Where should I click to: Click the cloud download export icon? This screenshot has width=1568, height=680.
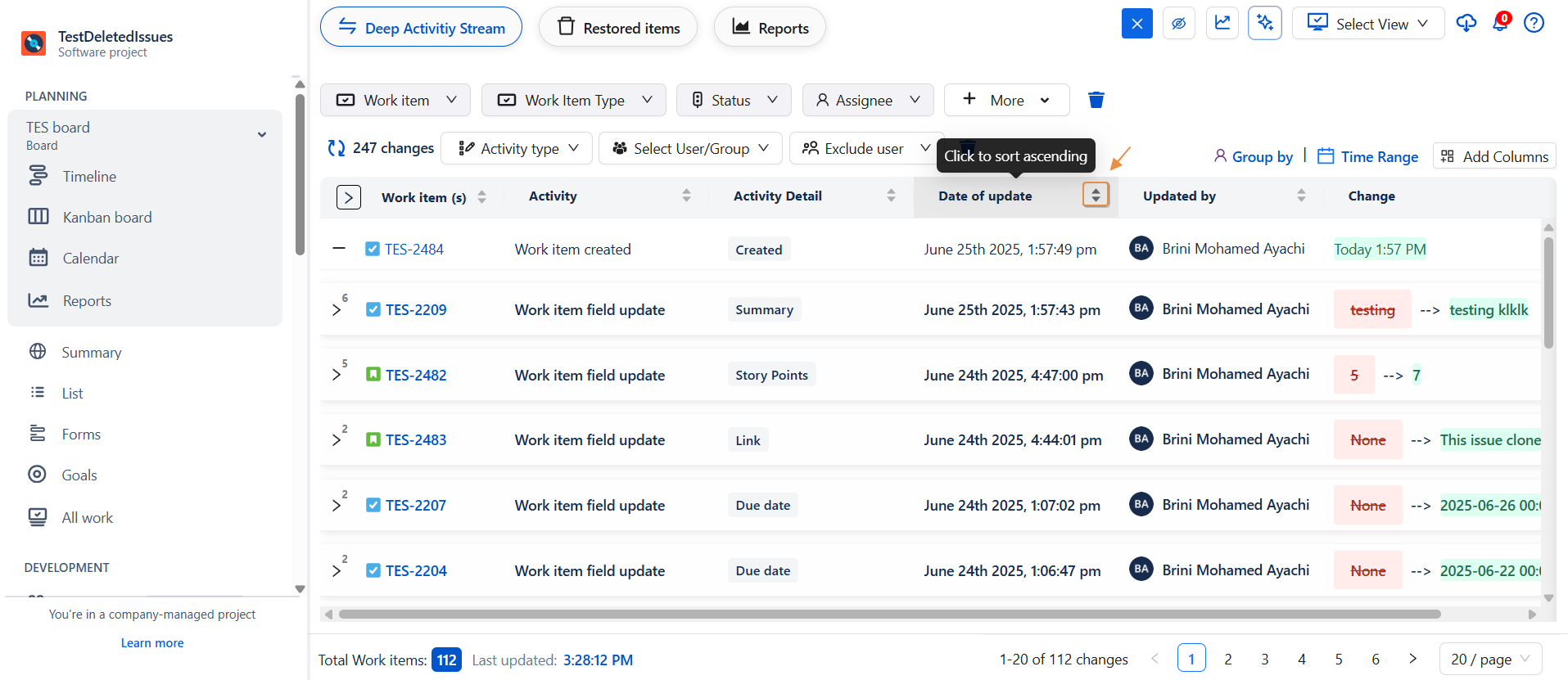[1466, 23]
